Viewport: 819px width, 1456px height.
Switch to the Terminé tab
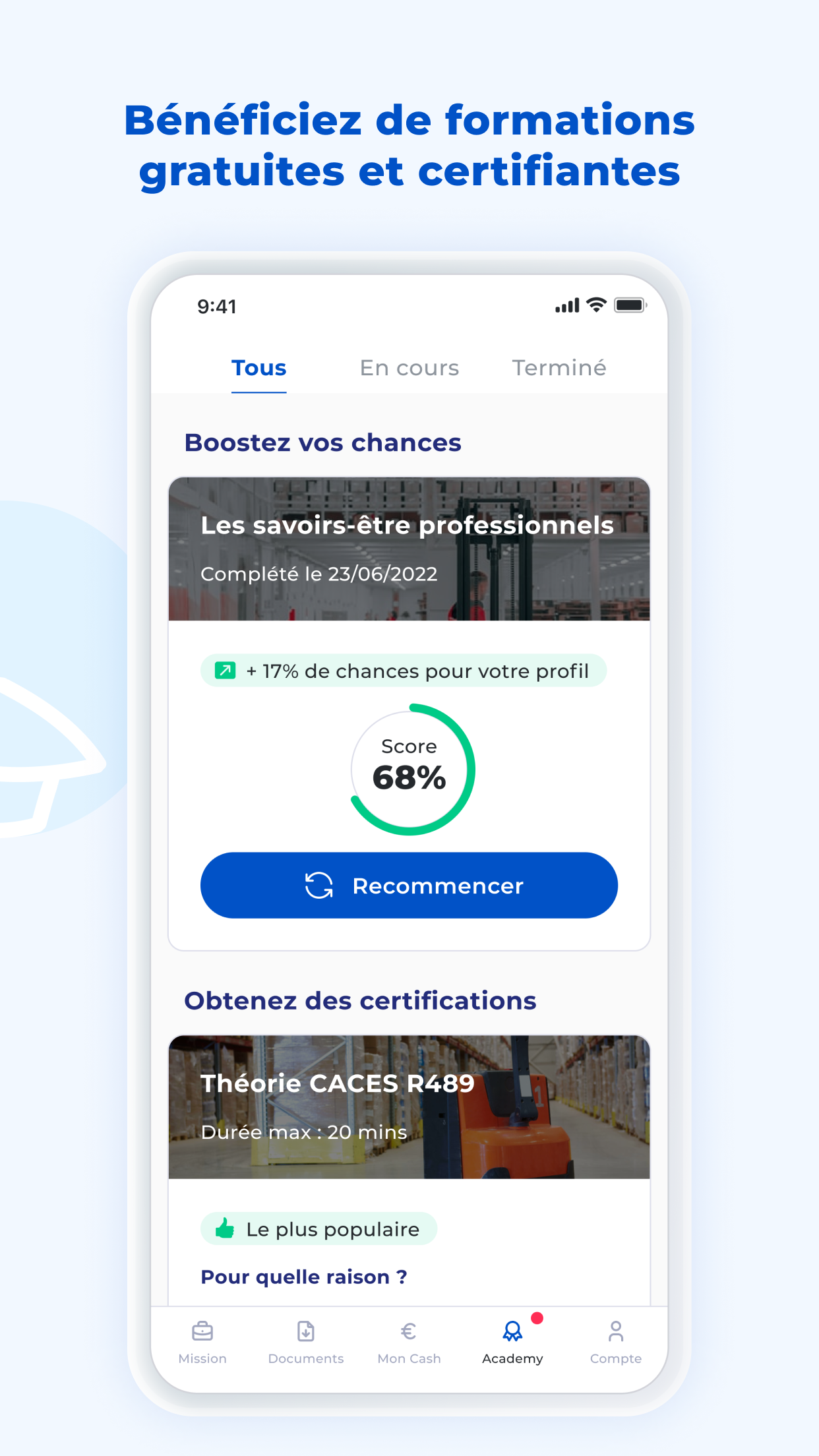pos(559,368)
